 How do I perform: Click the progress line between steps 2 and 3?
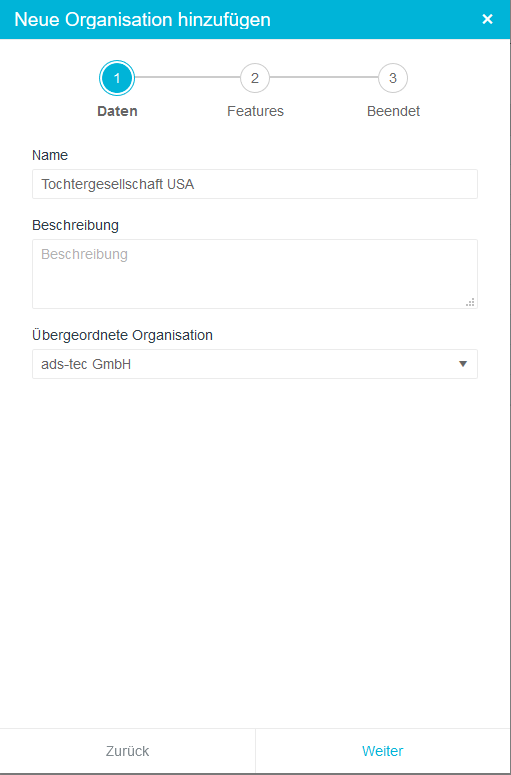324,78
